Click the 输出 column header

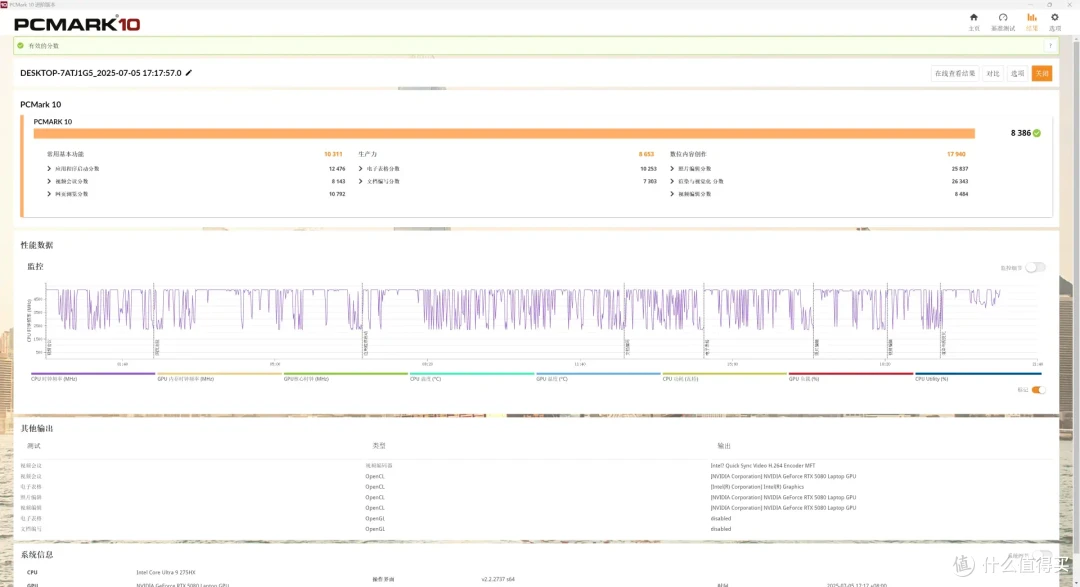tap(724, 446)
